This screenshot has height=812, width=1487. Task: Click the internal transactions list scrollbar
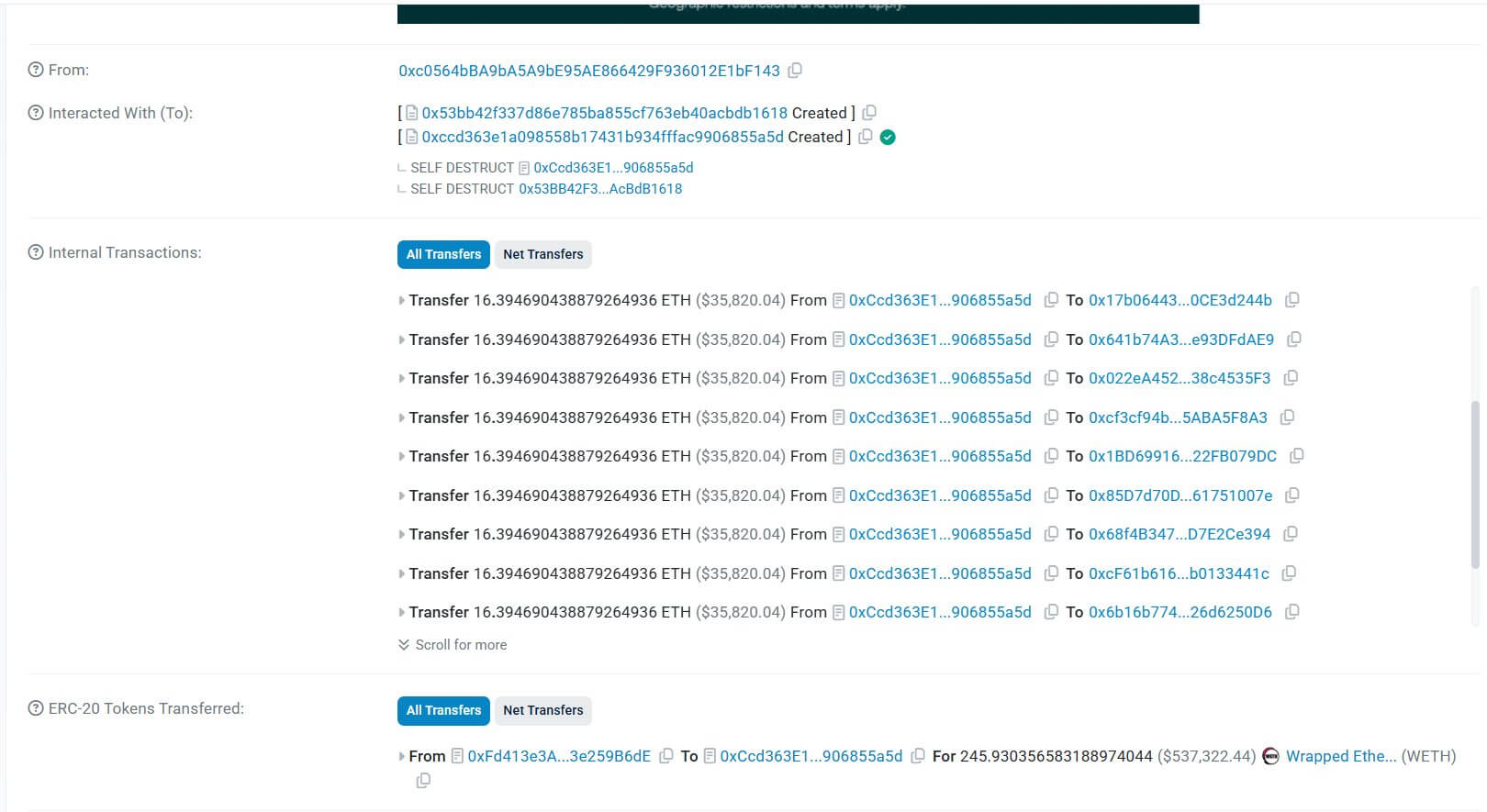pos(1475,484)
